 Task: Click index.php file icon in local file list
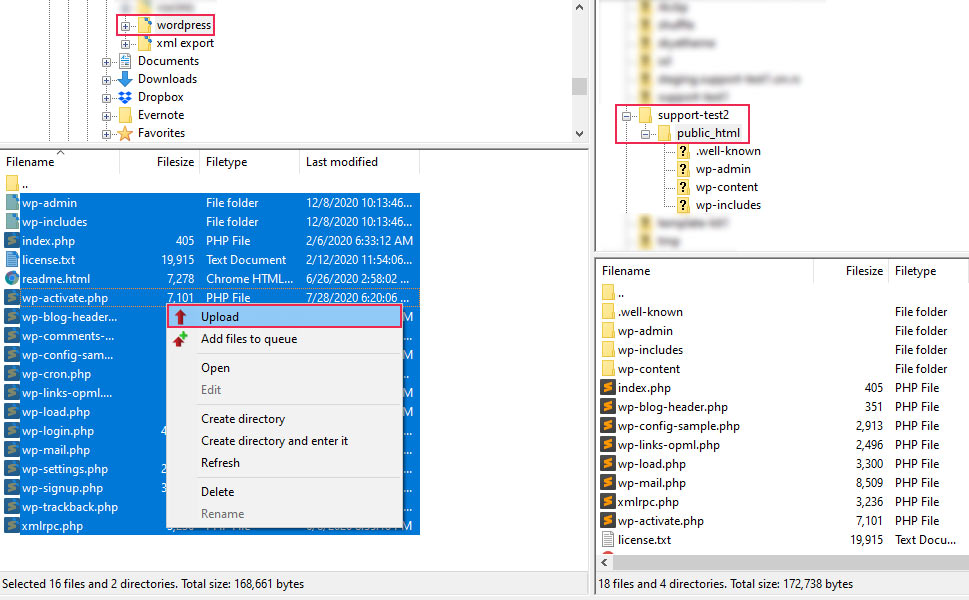coord(12,240)
